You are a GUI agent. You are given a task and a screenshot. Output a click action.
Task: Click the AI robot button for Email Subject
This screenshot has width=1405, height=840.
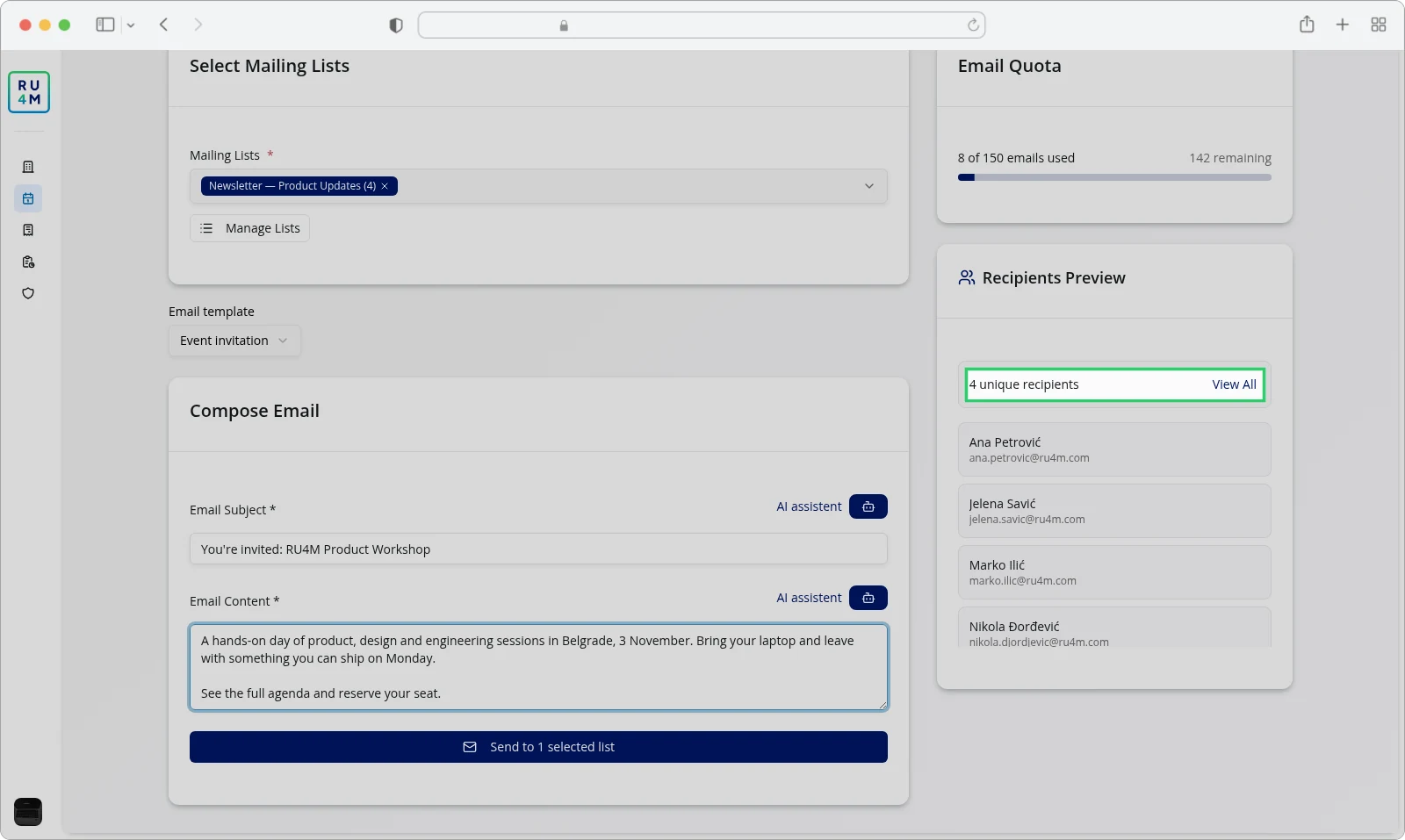pos(868,506)
